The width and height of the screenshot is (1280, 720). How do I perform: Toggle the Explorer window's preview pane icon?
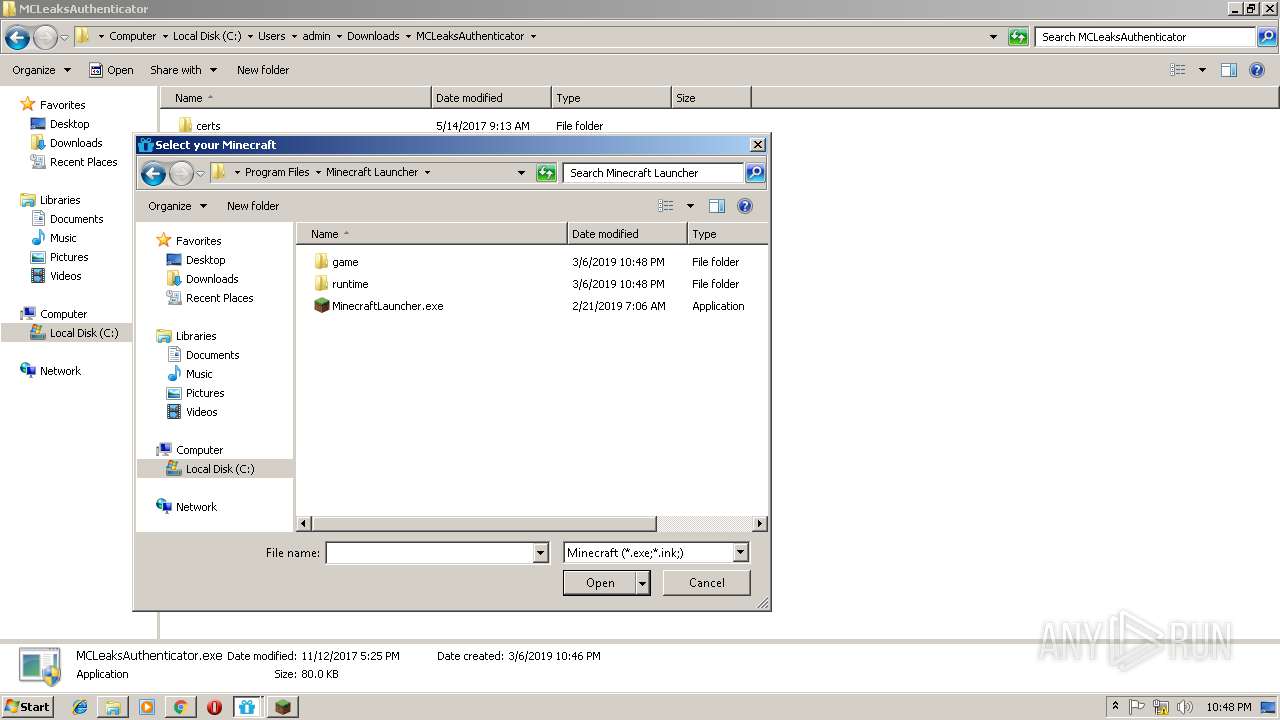pos(1229,70)
